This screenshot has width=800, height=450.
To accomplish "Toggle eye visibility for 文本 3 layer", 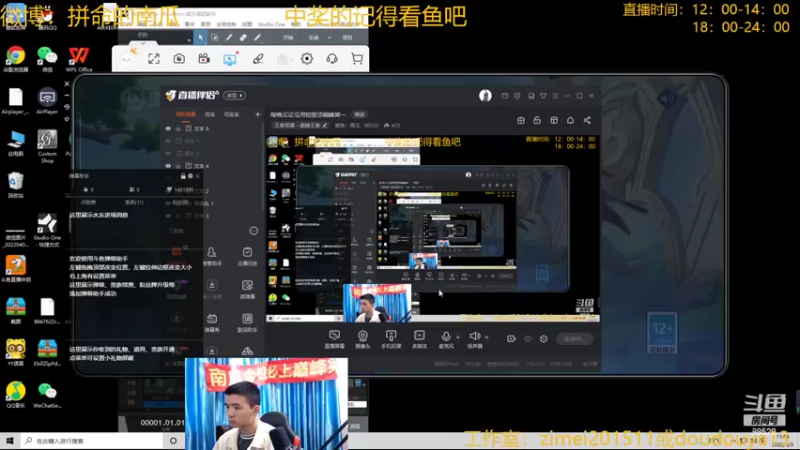I will [x=168, y=216].
